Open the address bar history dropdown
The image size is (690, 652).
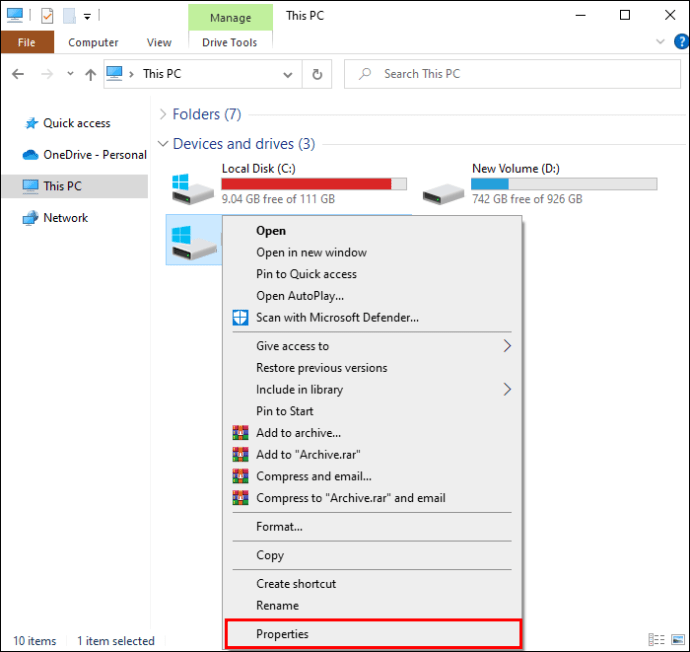click(287, 74)
